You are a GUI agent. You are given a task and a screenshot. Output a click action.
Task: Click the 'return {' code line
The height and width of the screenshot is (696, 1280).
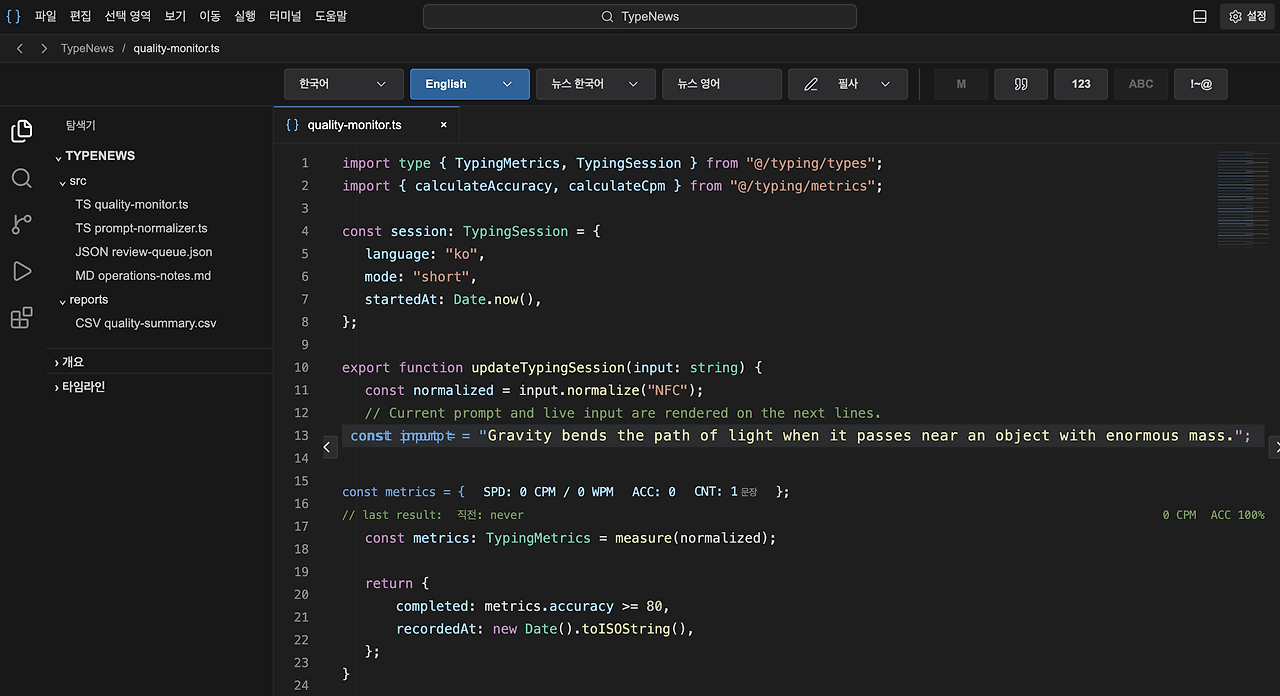click(396, 583)
